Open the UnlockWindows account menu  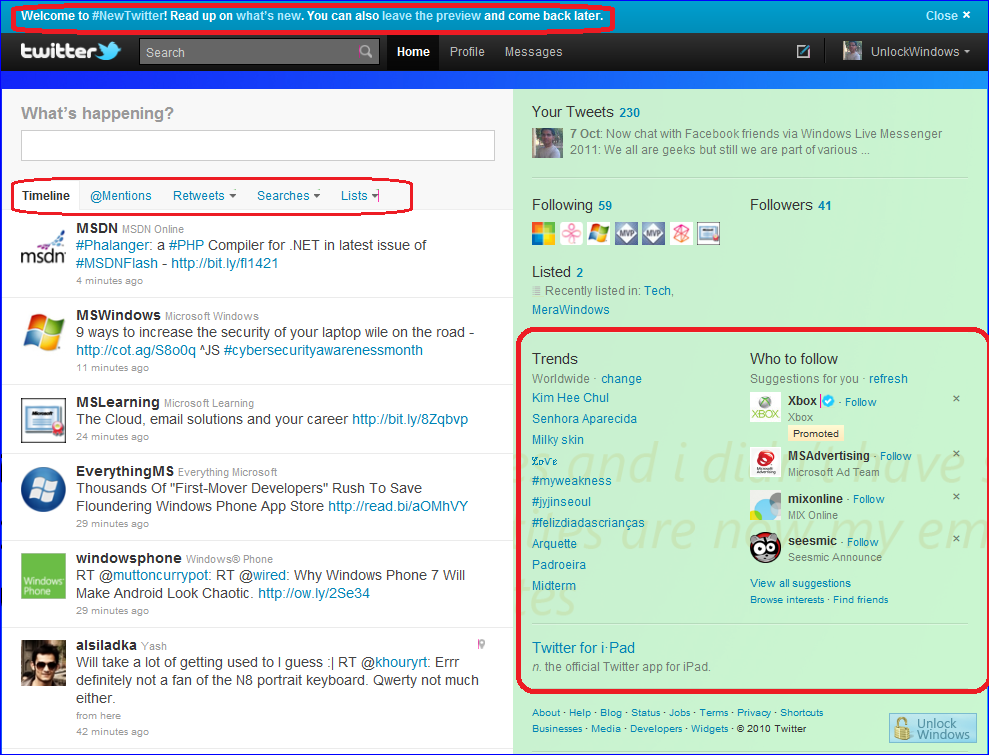pos(907,52)
